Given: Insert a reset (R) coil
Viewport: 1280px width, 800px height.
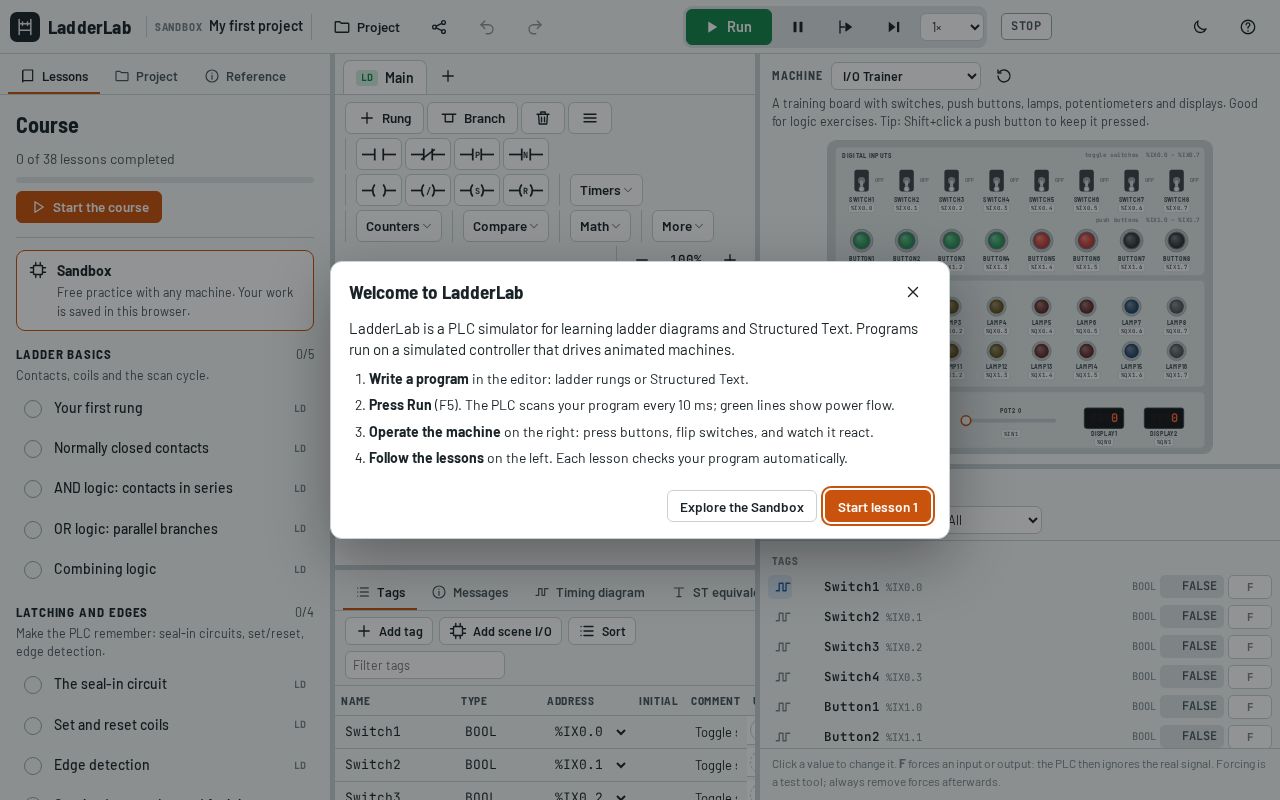Looking at the screenshot, I should [x=526, y=190].
